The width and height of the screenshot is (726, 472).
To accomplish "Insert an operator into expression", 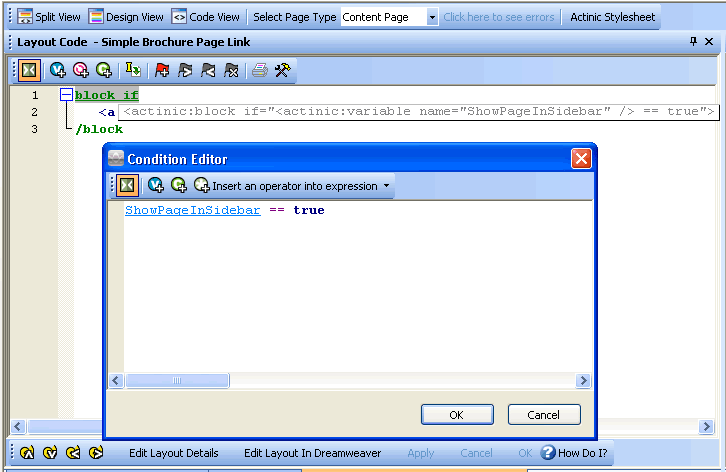I will point(294,186).
